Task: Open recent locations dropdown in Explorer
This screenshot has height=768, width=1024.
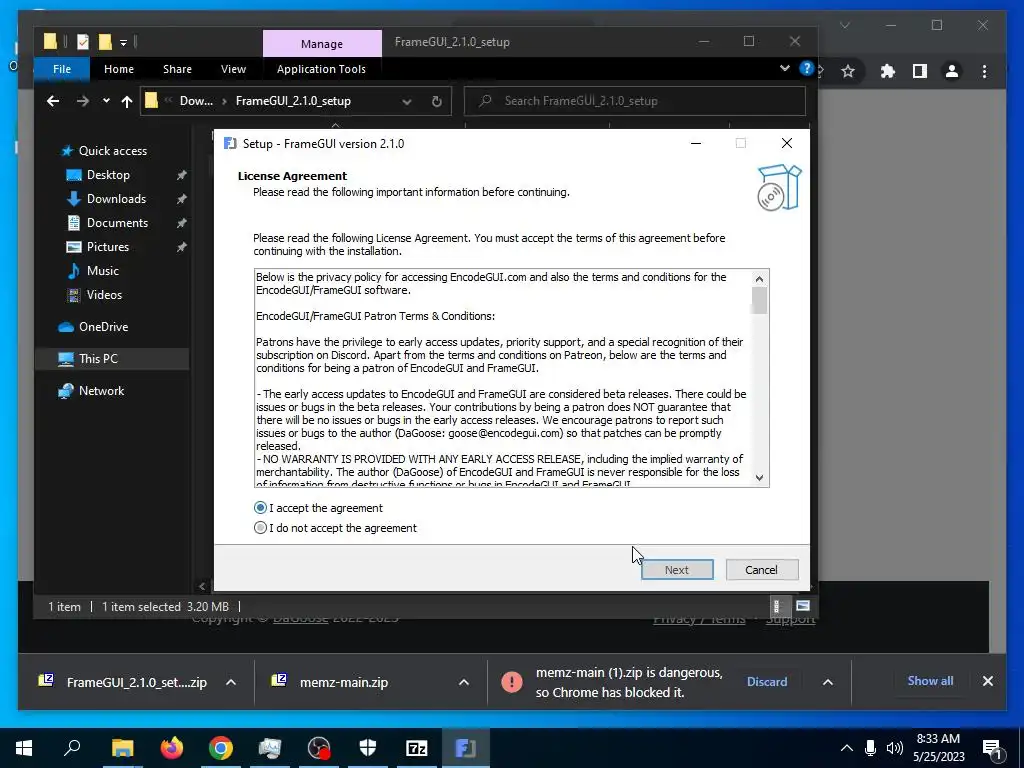Action: click(x=106, y=101)
